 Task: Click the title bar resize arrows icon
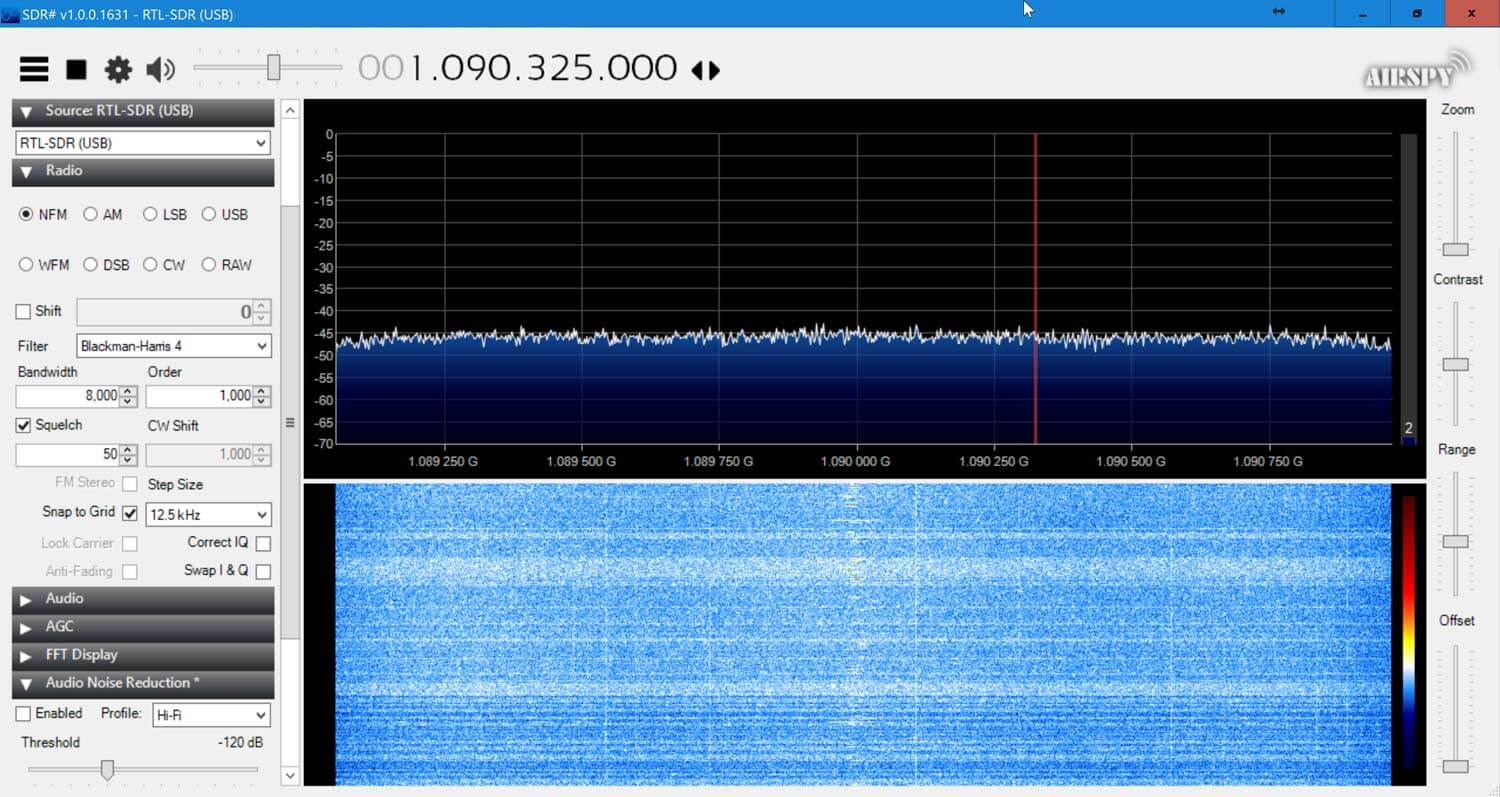point(1279,11)
